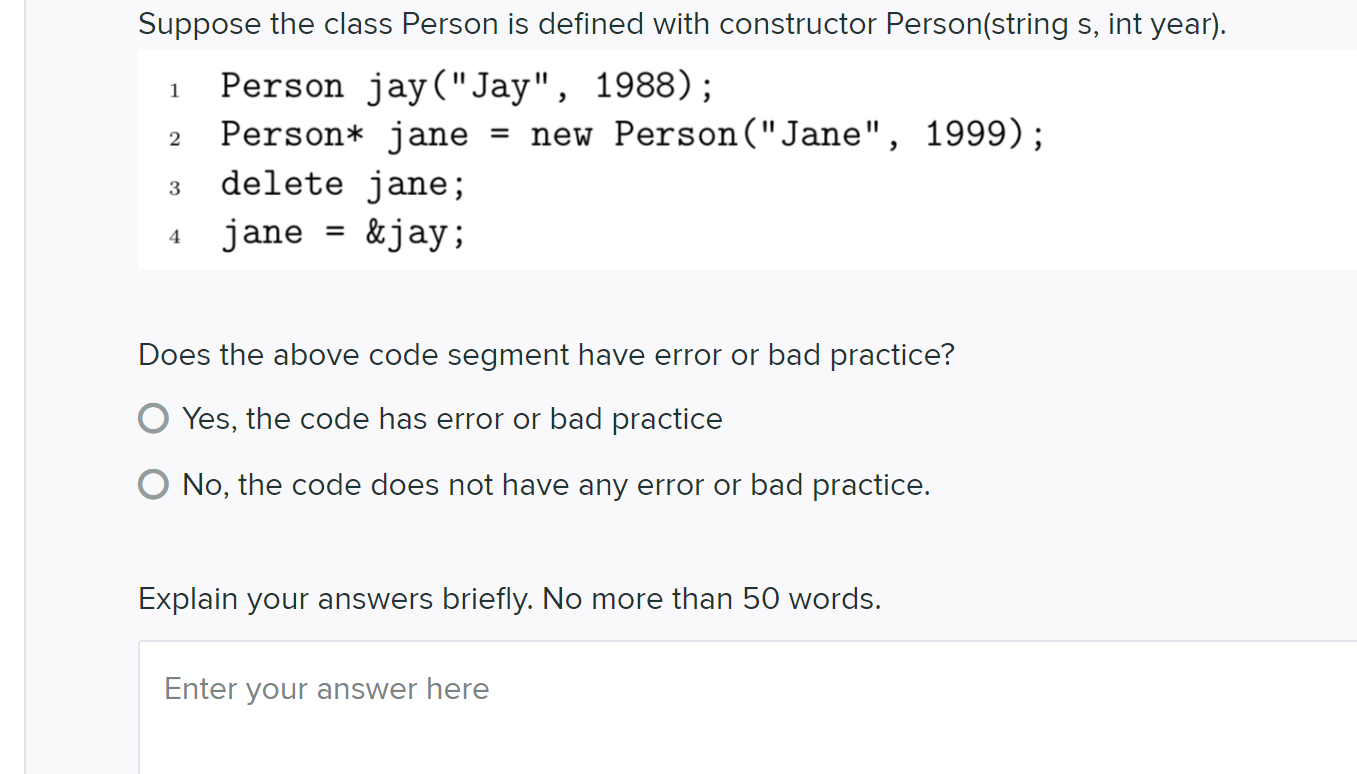1357x774 pixels.
Task: Click the instruction about 50 word limit
Action: [x=509, y=598]
